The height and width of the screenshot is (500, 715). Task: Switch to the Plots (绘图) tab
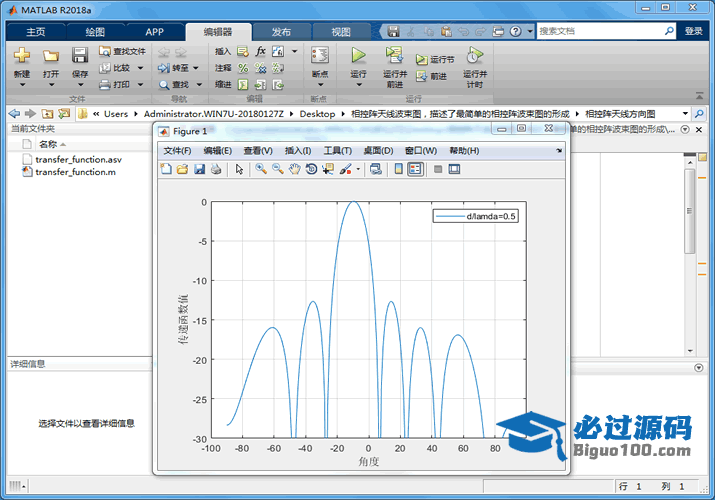(95, 31)
